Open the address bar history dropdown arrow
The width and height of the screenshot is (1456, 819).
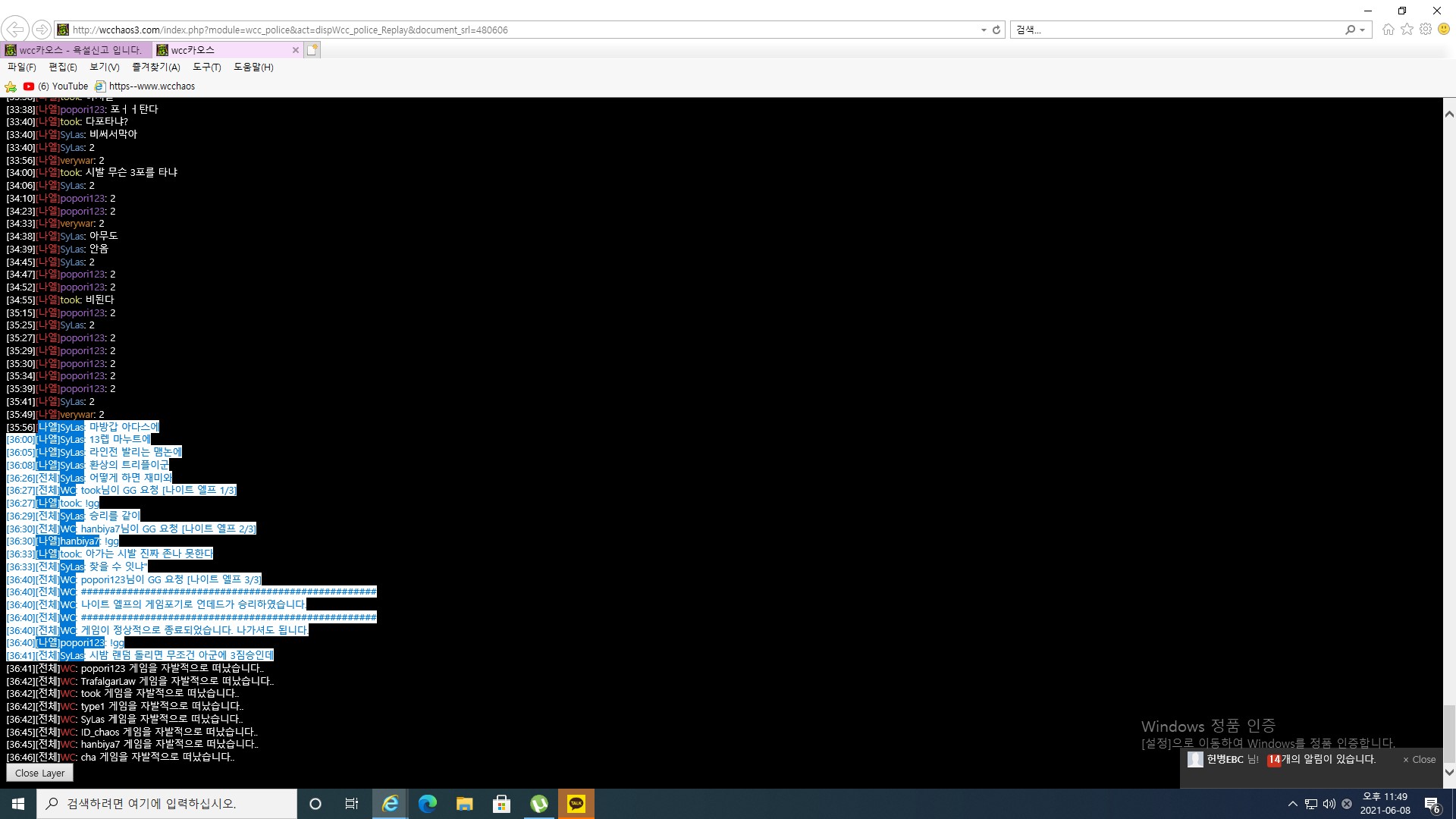click(984, 30)
